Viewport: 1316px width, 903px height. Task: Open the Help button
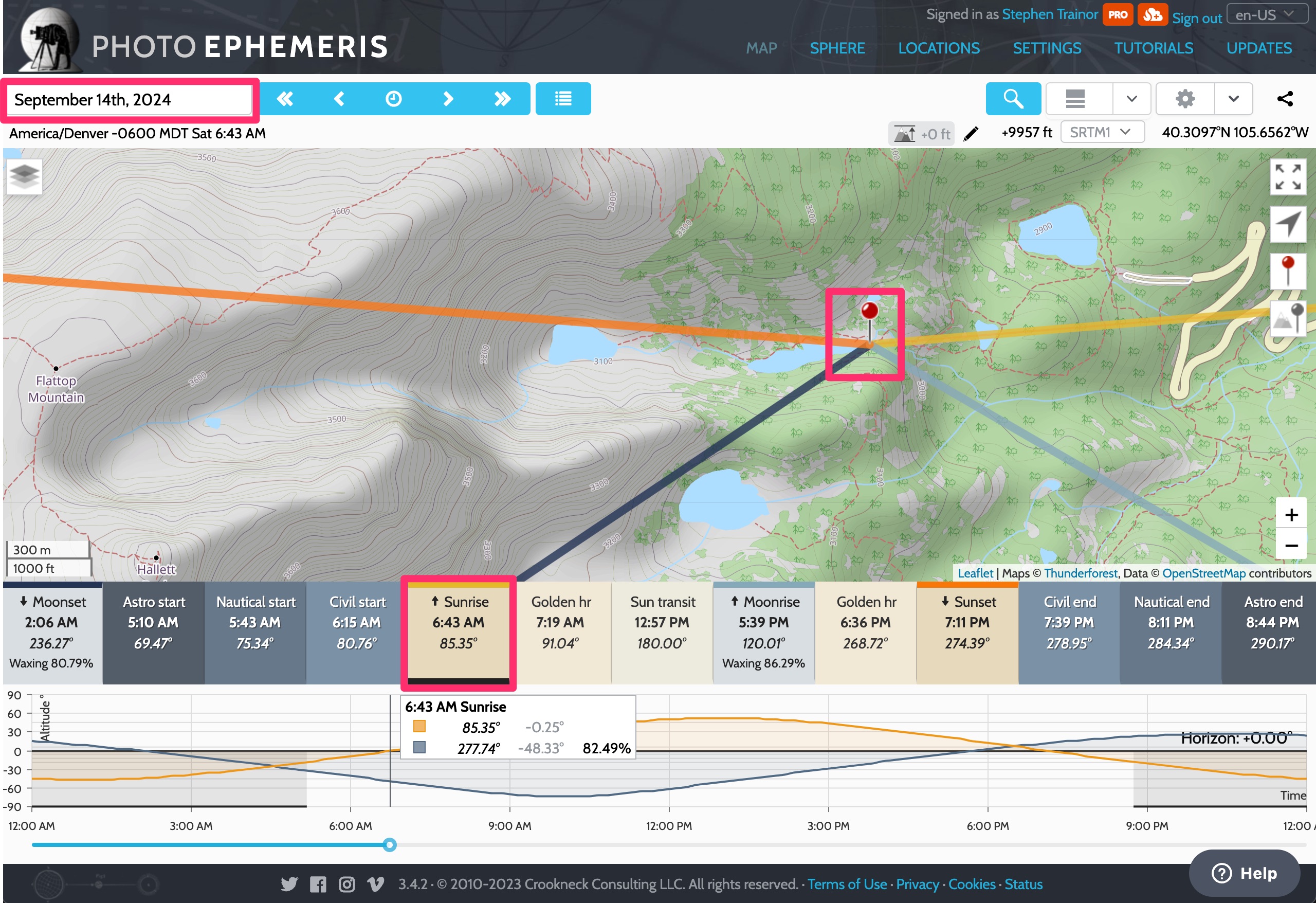point(1244,873)
